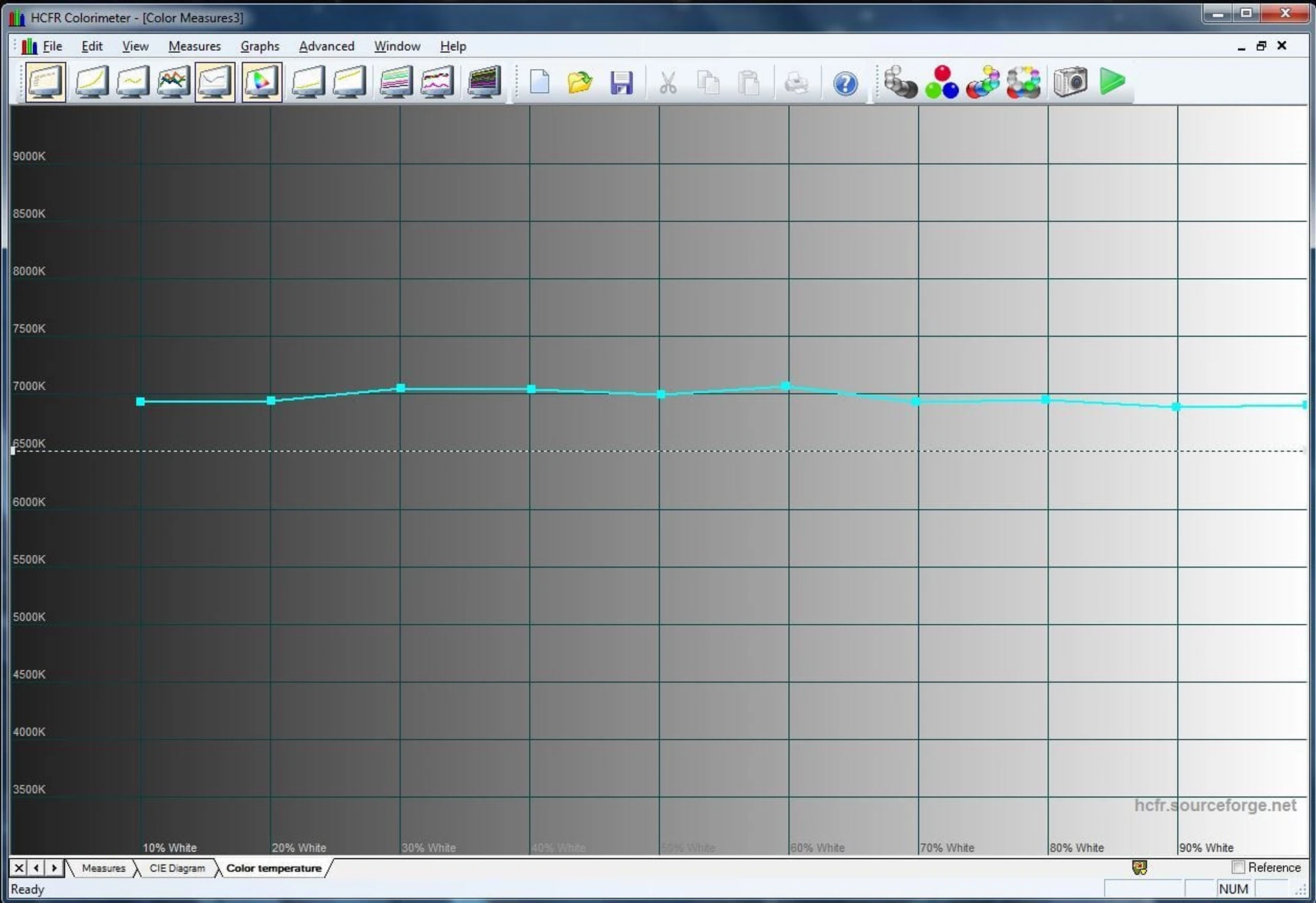1316x903 pixels.
Task: Go to previous tab with left arrow
Action: (36, 868)
